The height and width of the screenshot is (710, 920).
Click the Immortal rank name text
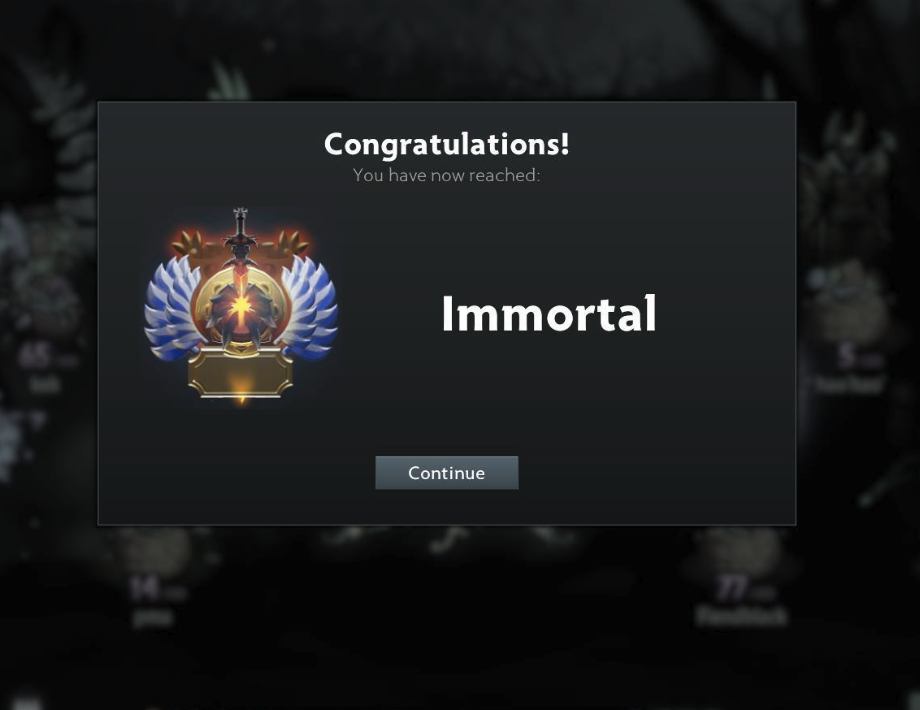tap(549, 313)
